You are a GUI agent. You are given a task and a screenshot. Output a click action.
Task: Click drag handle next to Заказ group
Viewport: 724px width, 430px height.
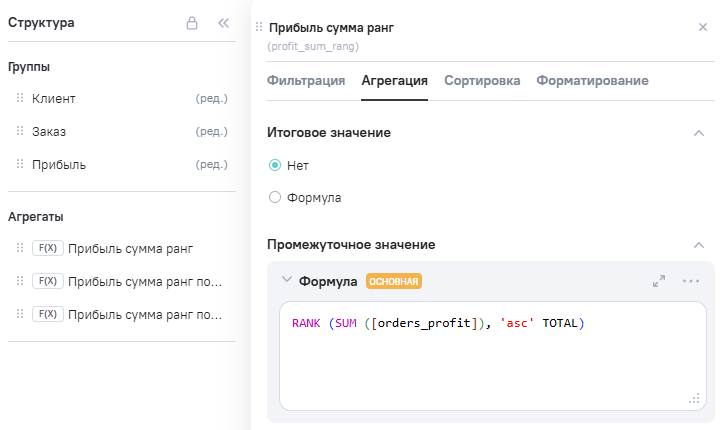pos(20,132)
